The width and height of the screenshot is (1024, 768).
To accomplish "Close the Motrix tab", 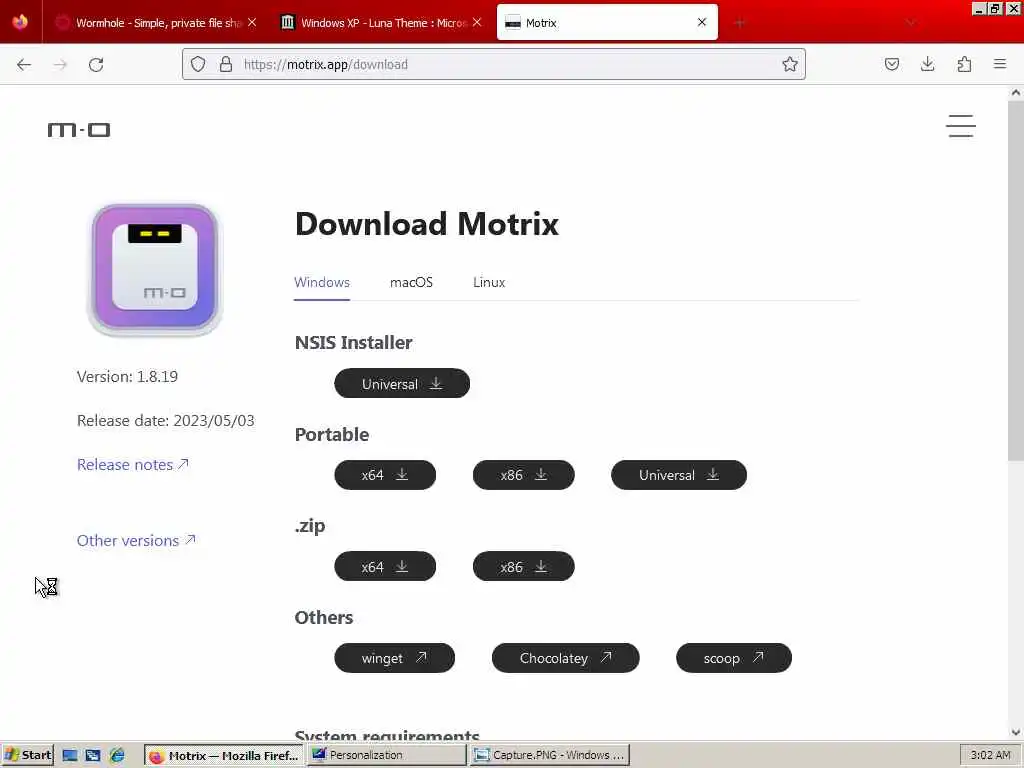I will [702, 22].
